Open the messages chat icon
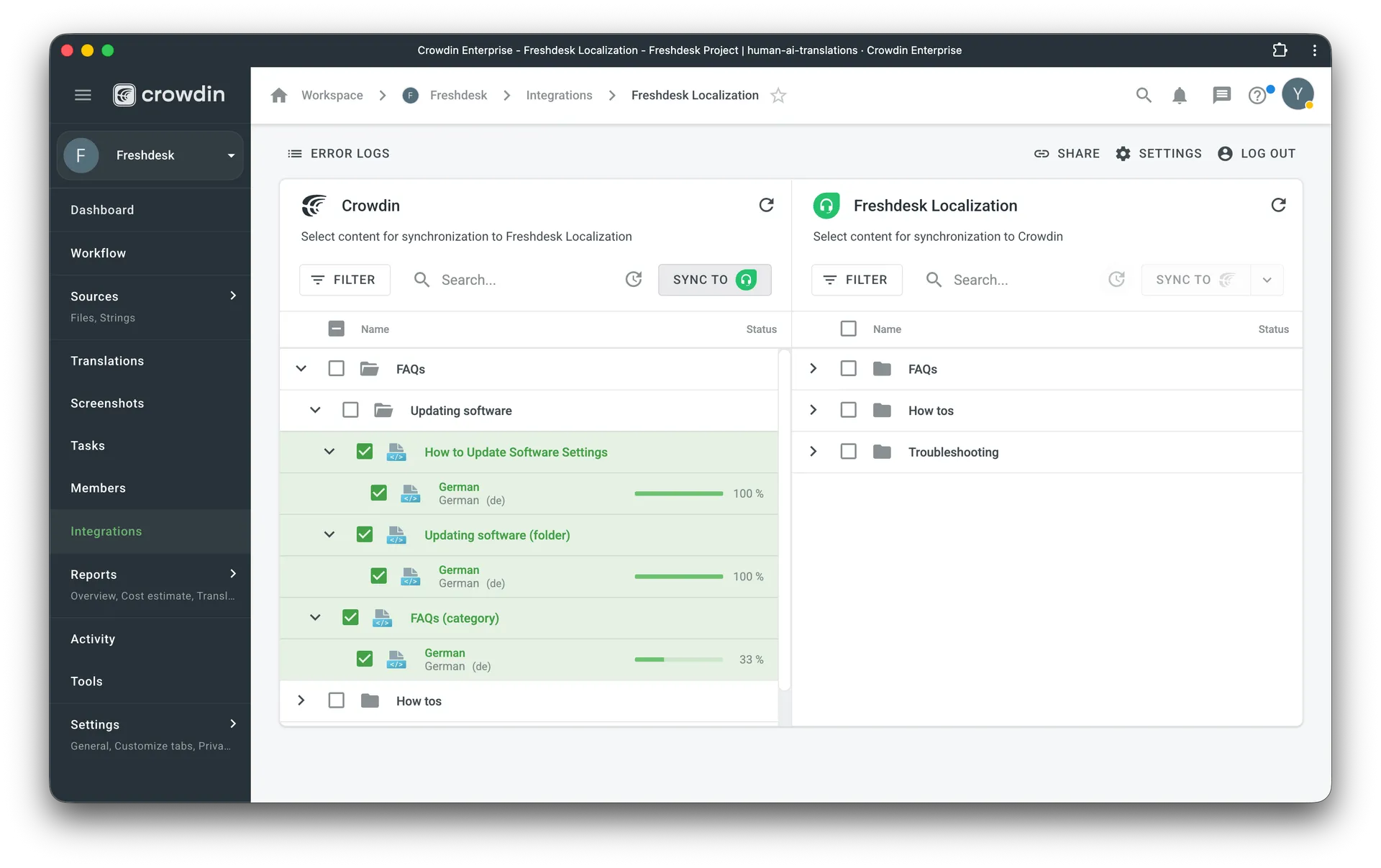The height and width of the screenshot is (868, 1381). [x=1221, y=95]
